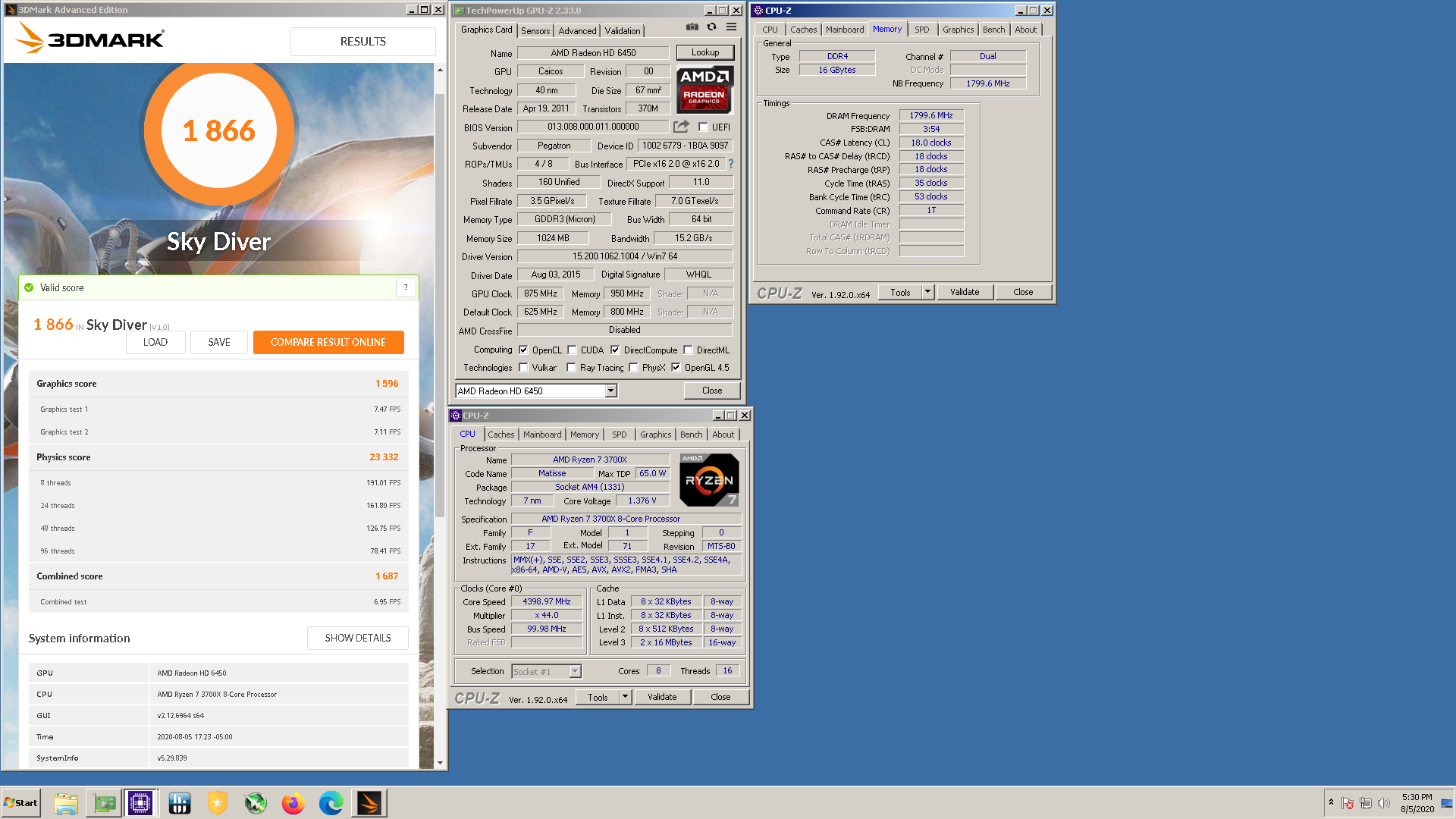Open GPU-Z taskbar icon
The height and width of the screenshot is (819, 1456).
coord(104,803)
